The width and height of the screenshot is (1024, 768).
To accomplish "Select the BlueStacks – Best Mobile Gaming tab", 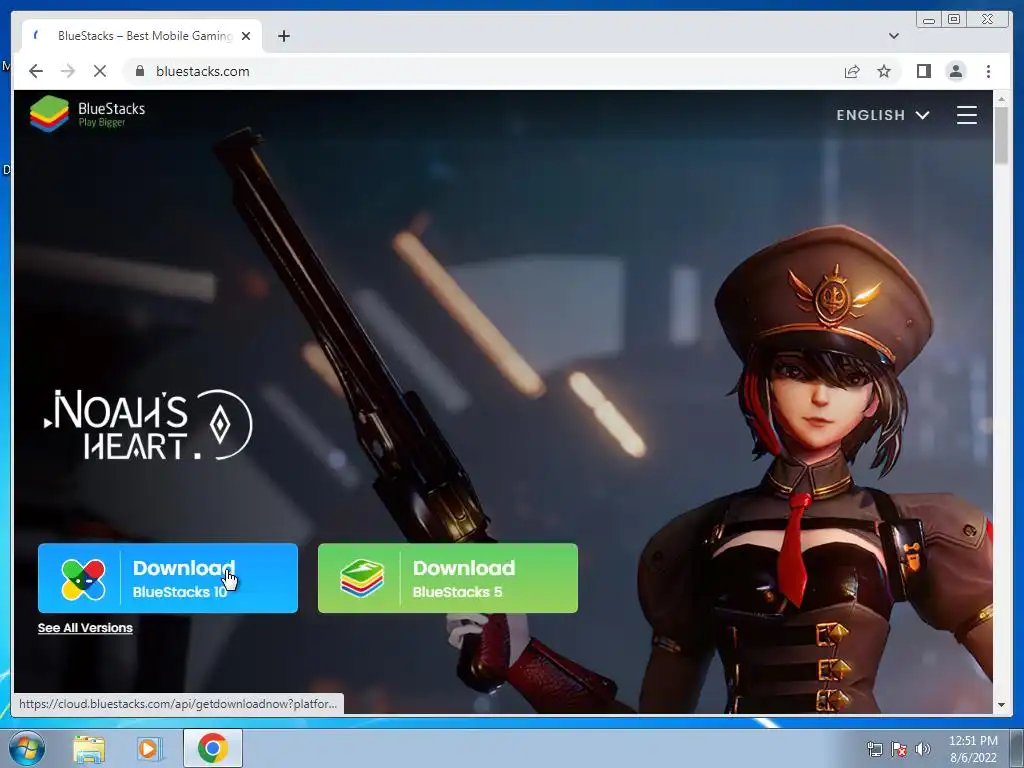I will point(142,36).
